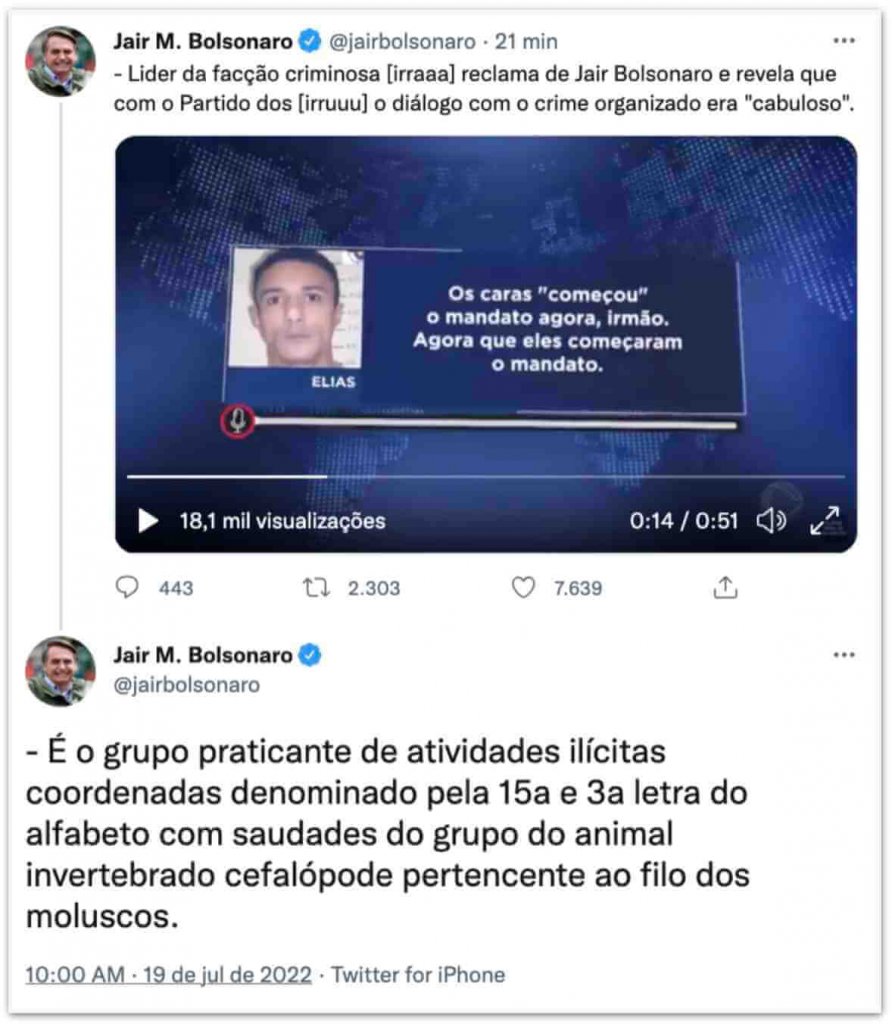Open the top Bolsonaro profile avatar
Viewport: 892px width, 1024px height.
(x=60, y=61)
